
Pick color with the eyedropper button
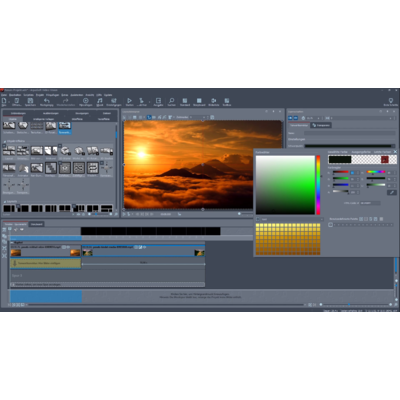coord(392,193)
